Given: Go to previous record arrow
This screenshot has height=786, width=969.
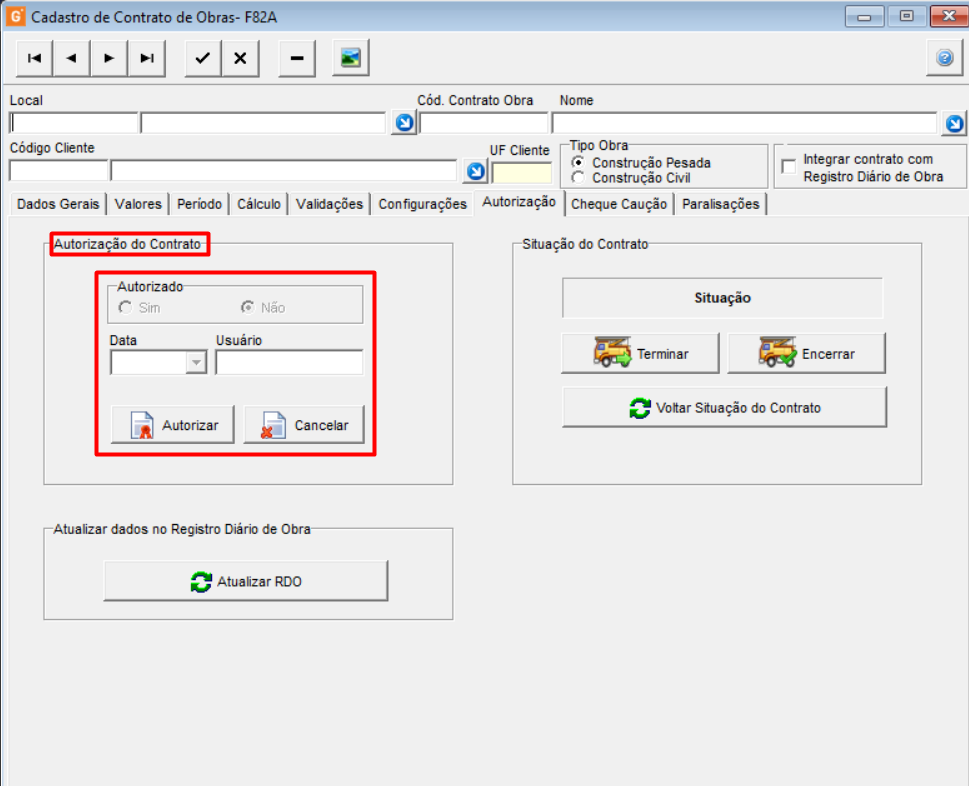Looking at the screenshot, I should tap(72, 58).
